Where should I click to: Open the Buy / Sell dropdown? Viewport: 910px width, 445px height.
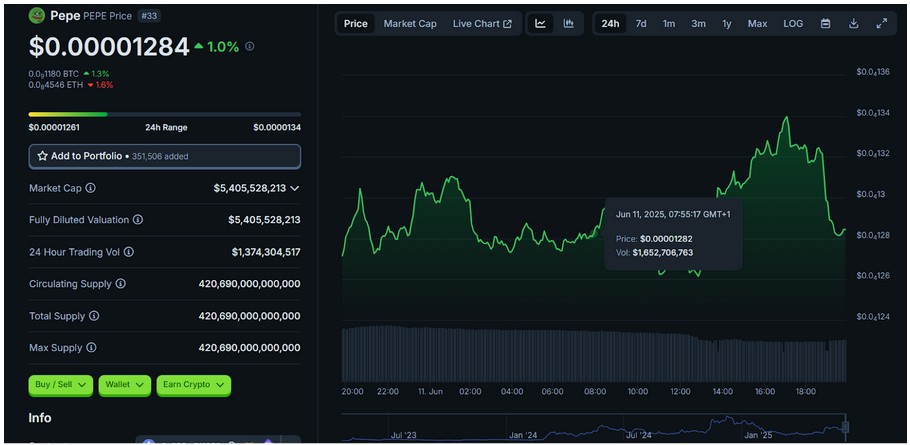coord(60,385)
